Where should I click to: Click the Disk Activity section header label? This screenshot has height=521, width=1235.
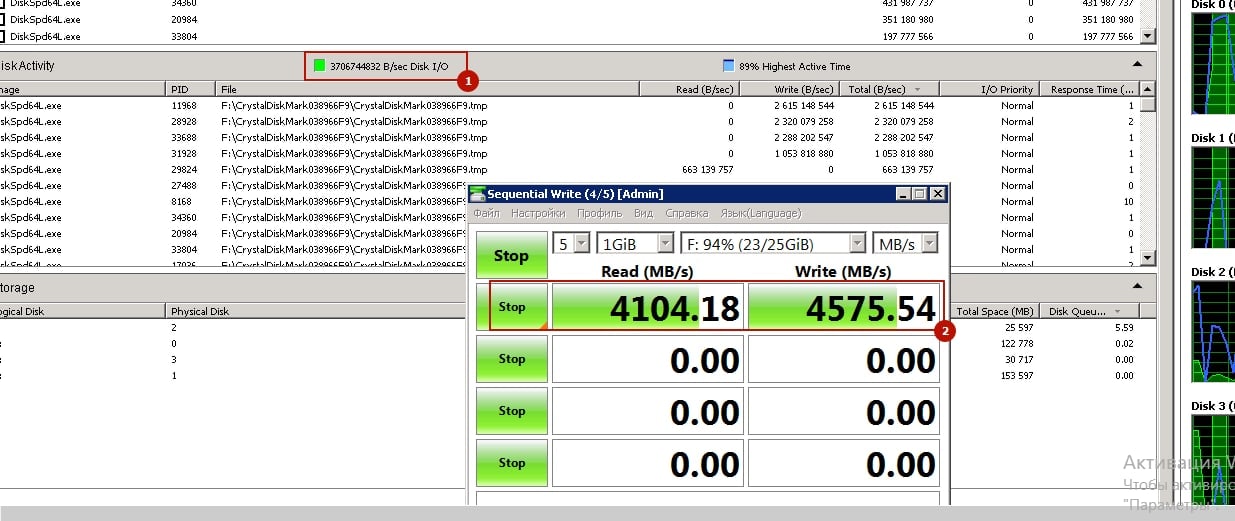coord(27,65)
